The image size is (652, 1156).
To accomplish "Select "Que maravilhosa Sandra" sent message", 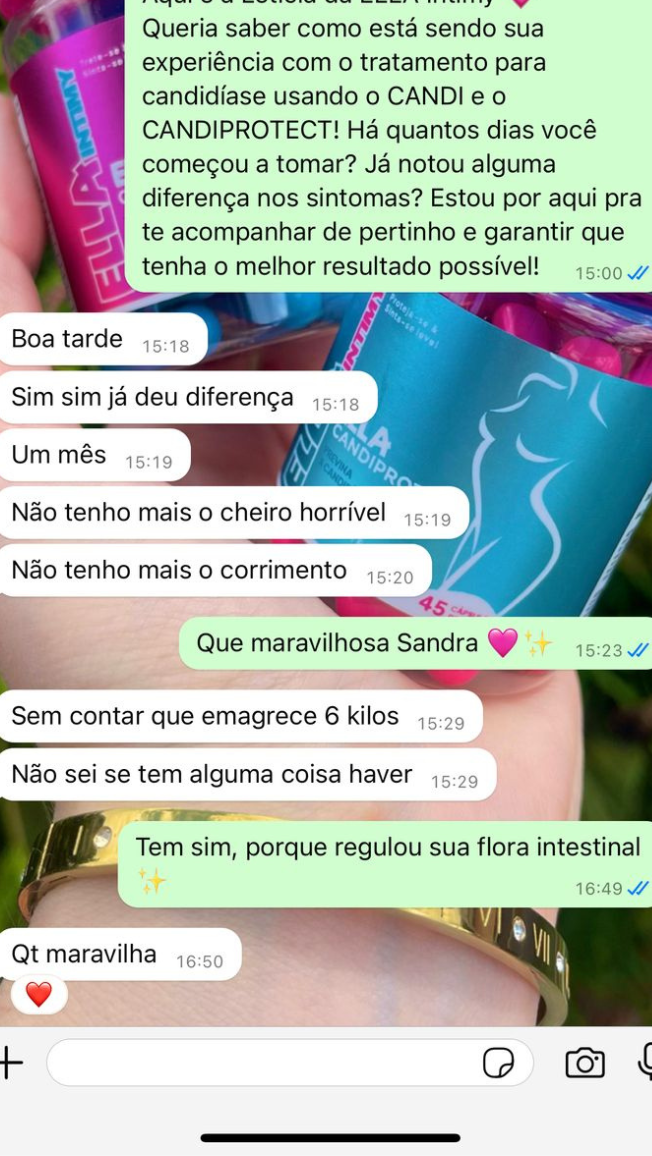I will pos(416,644).
